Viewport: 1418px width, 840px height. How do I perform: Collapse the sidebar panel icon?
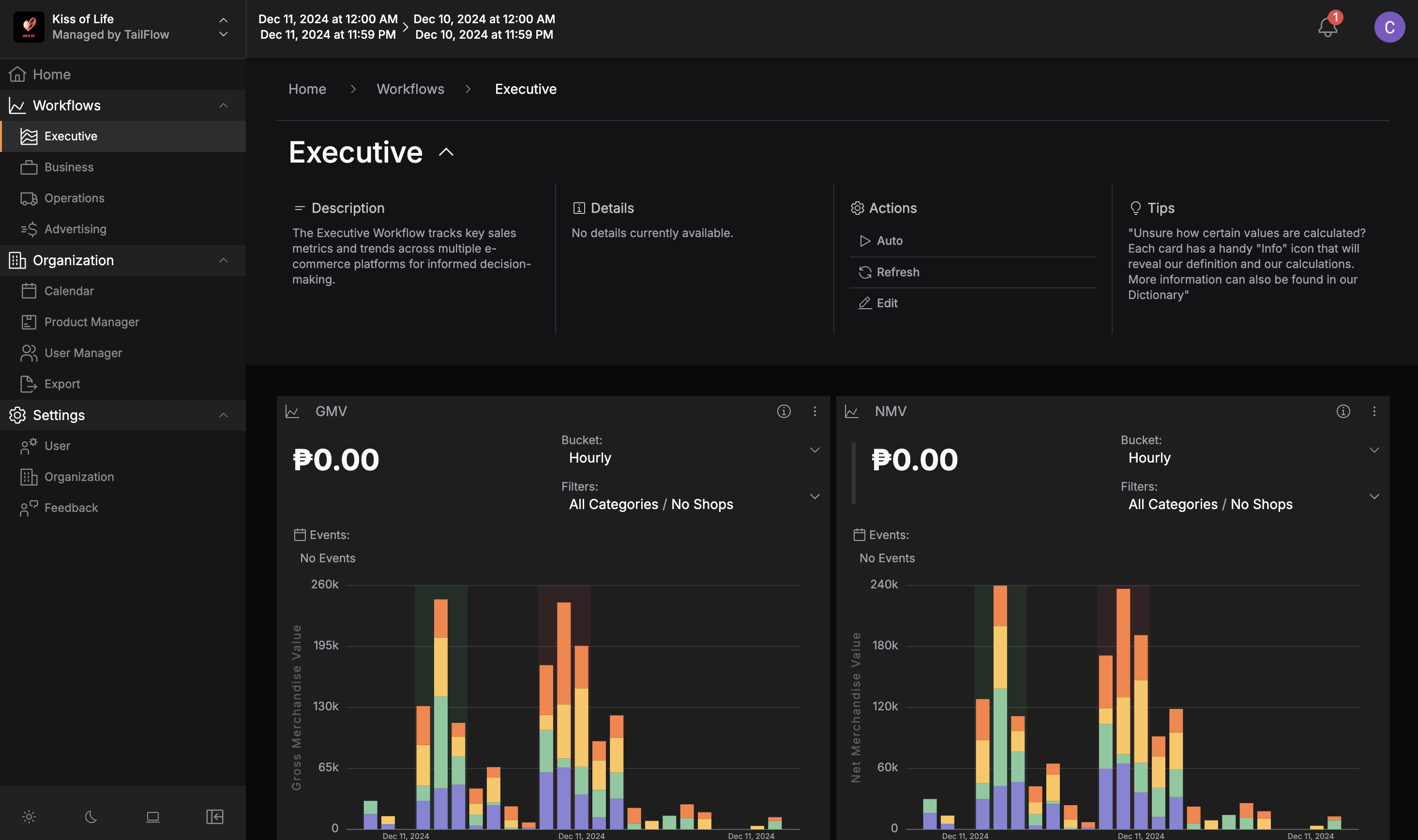pyautogui.click(x=214, y=816)
